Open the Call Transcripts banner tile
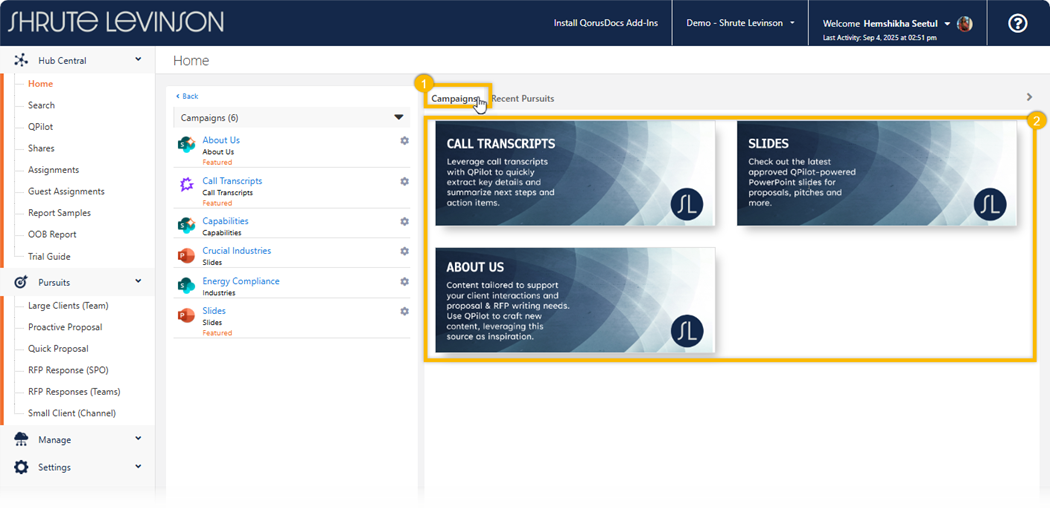The image size is (1050, 509). (575, 173)
